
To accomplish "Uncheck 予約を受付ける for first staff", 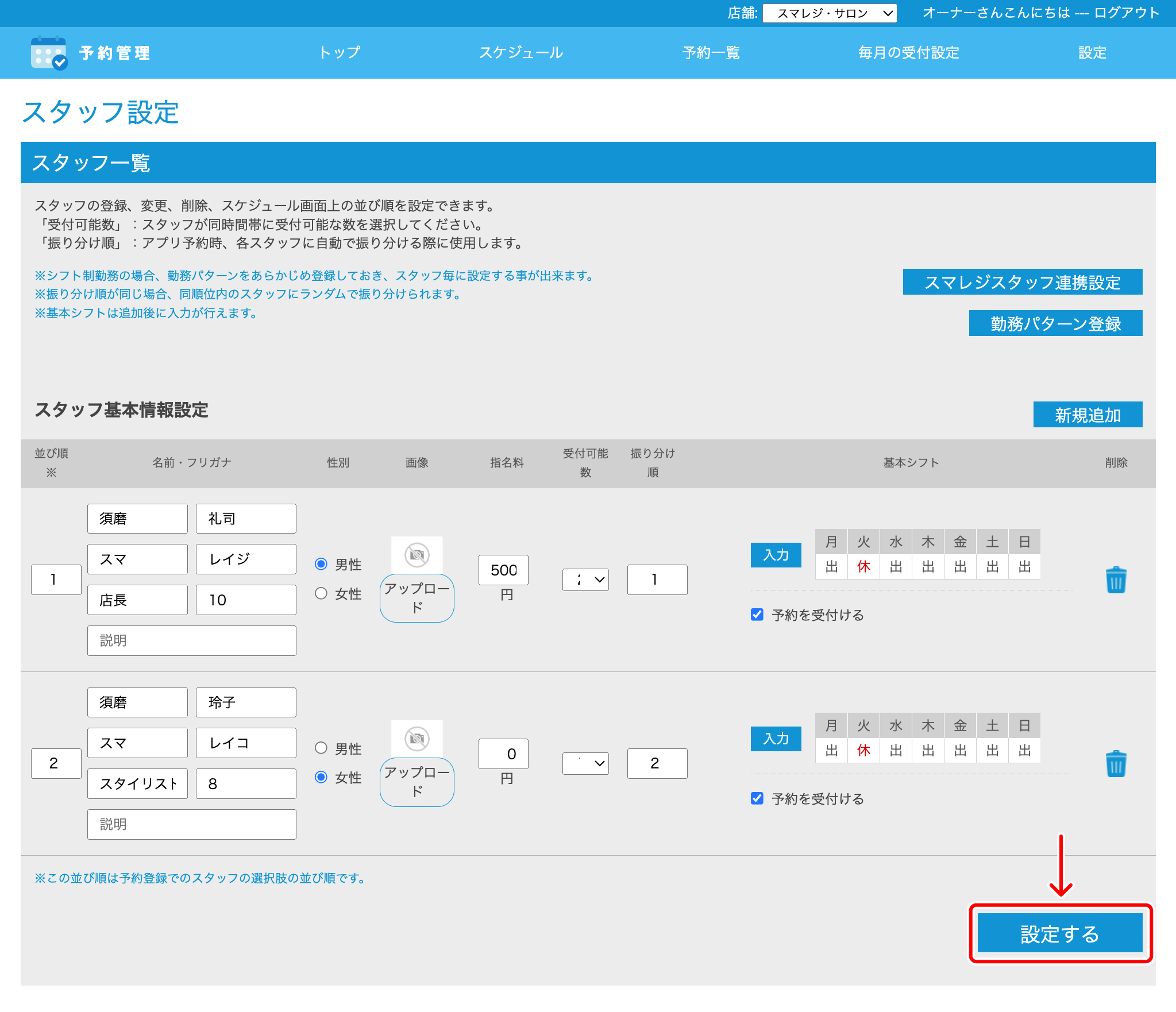I will coord(757,615).
